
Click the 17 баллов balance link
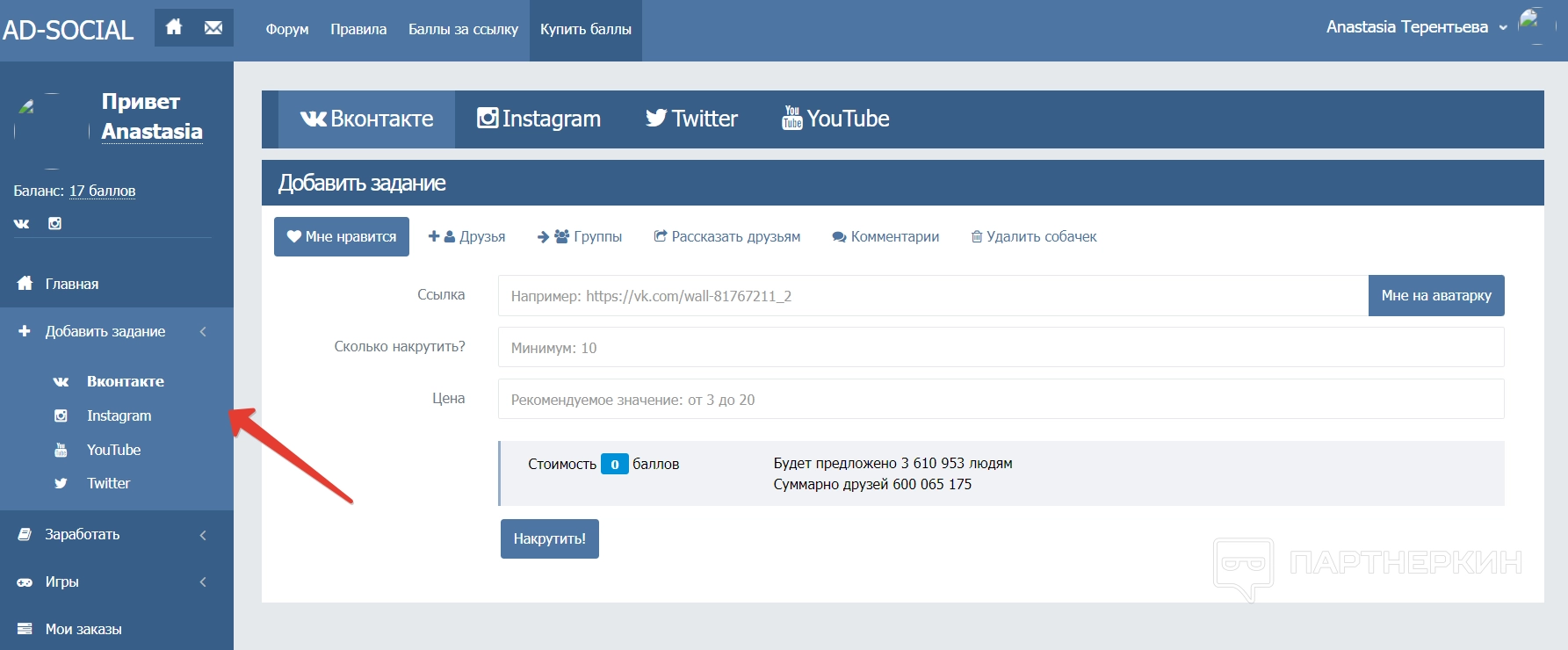click(103, 191)
